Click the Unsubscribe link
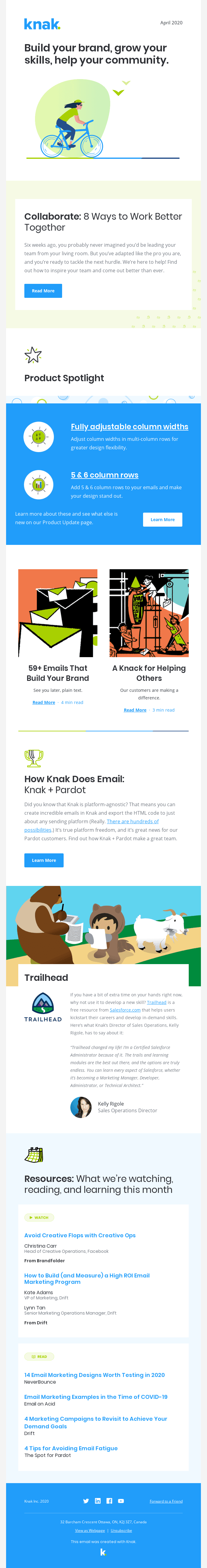Viewport: 207px width, 1568px height. 121,1530
